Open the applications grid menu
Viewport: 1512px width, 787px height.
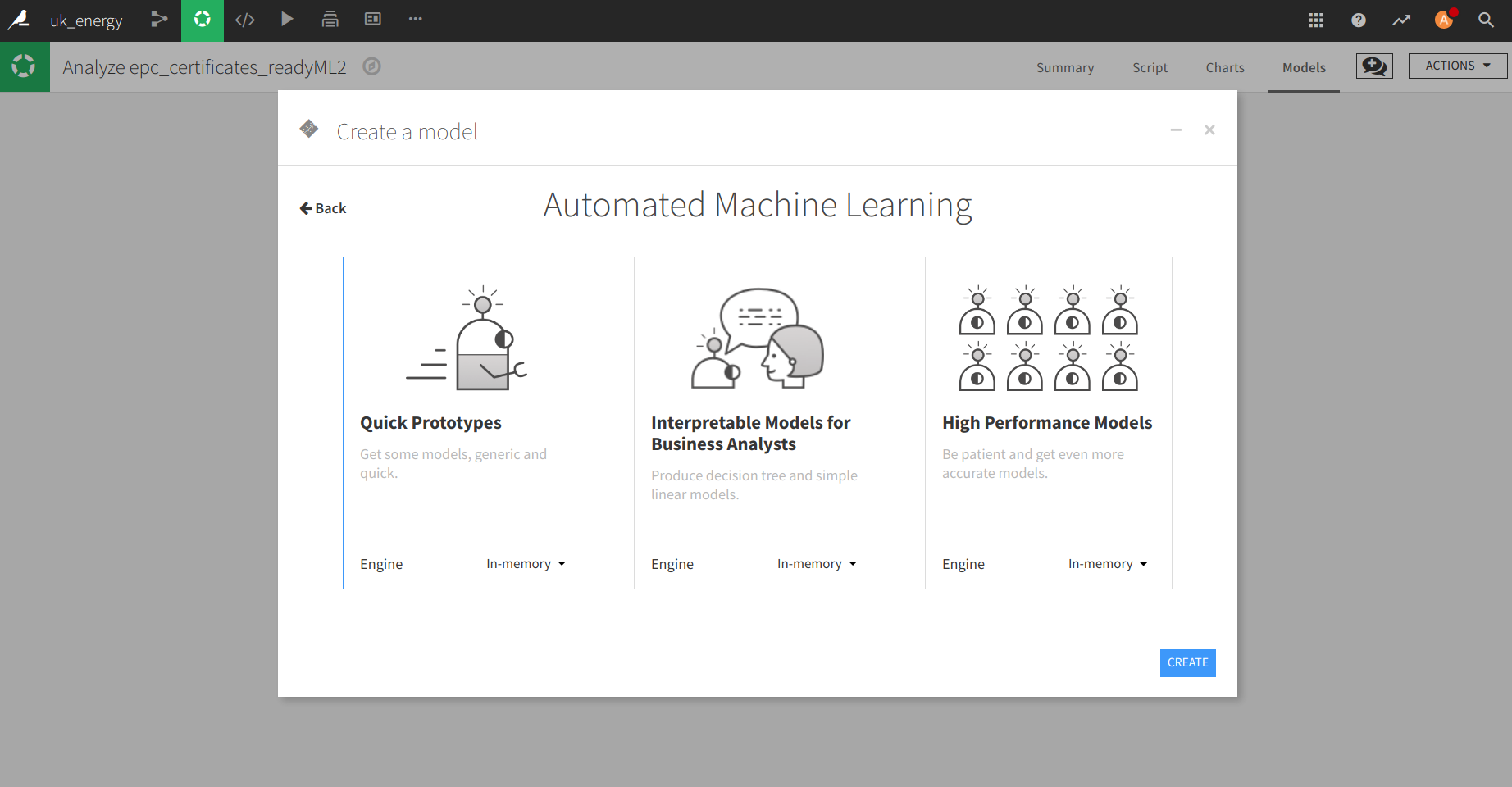(x=1315, y=20)
